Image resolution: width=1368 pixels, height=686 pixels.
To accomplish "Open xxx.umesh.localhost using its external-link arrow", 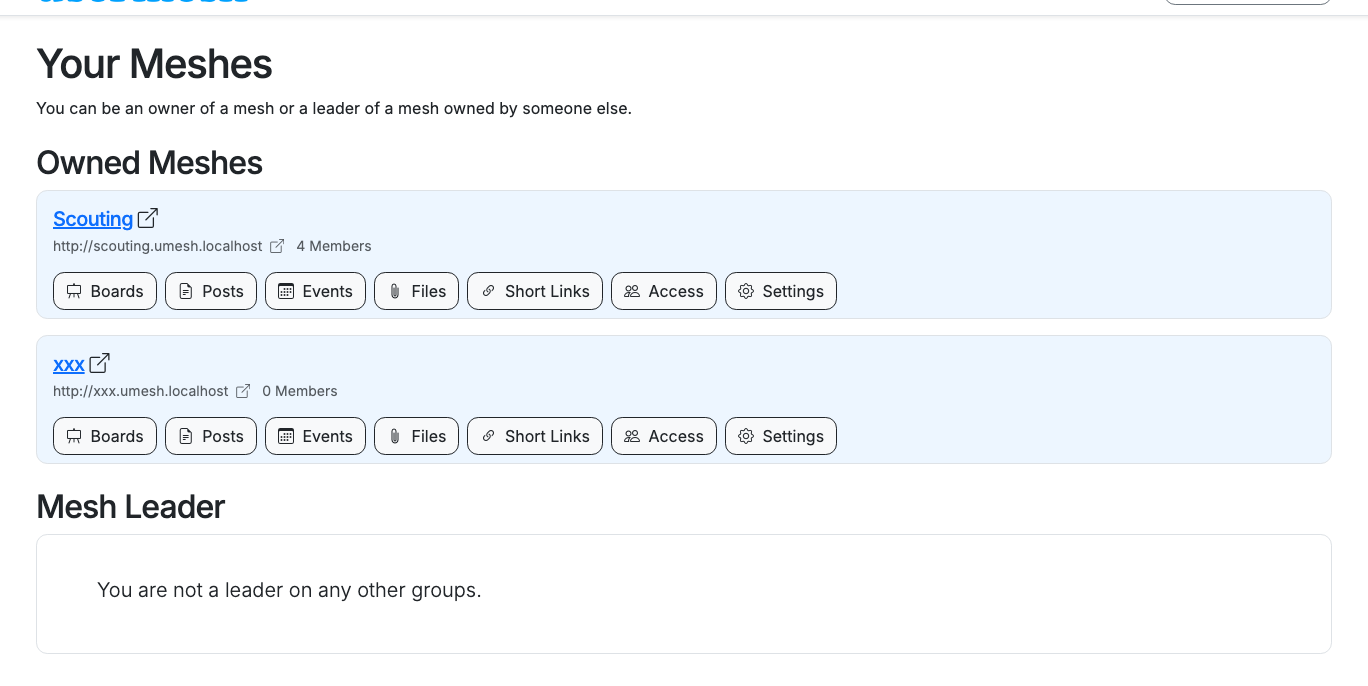I will pyautogui.click(x=243, y=391).
